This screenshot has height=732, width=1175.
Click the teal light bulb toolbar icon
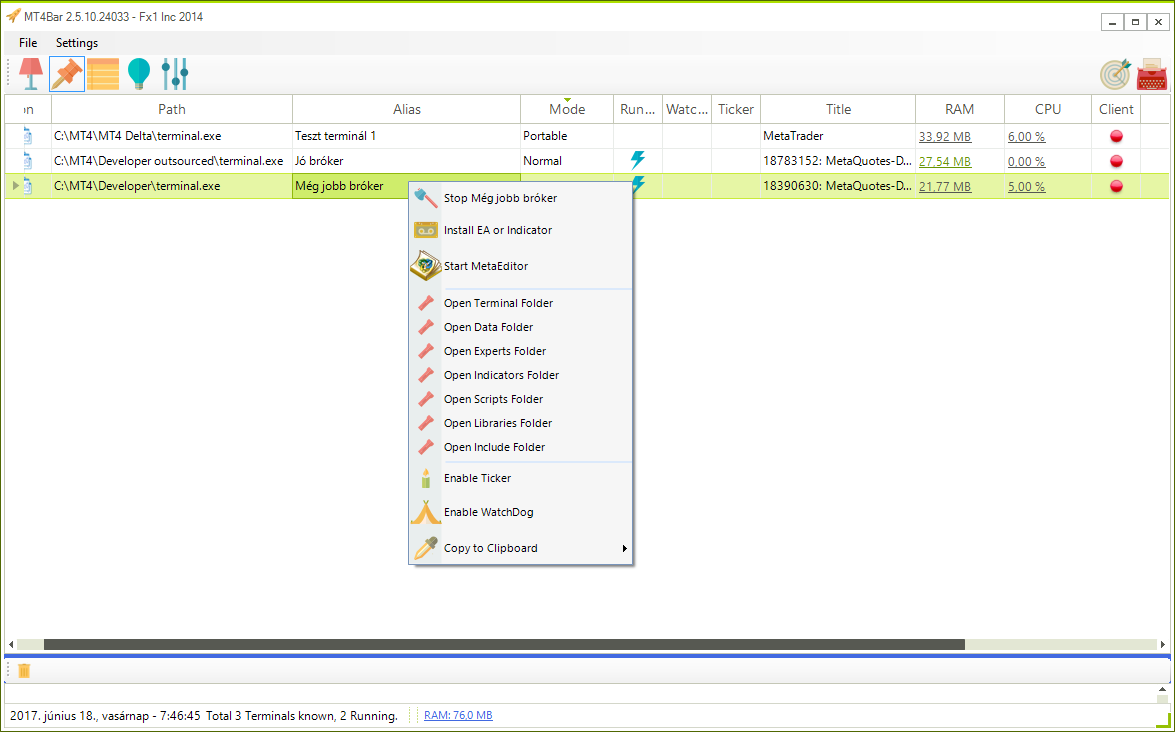click(139, 74)
